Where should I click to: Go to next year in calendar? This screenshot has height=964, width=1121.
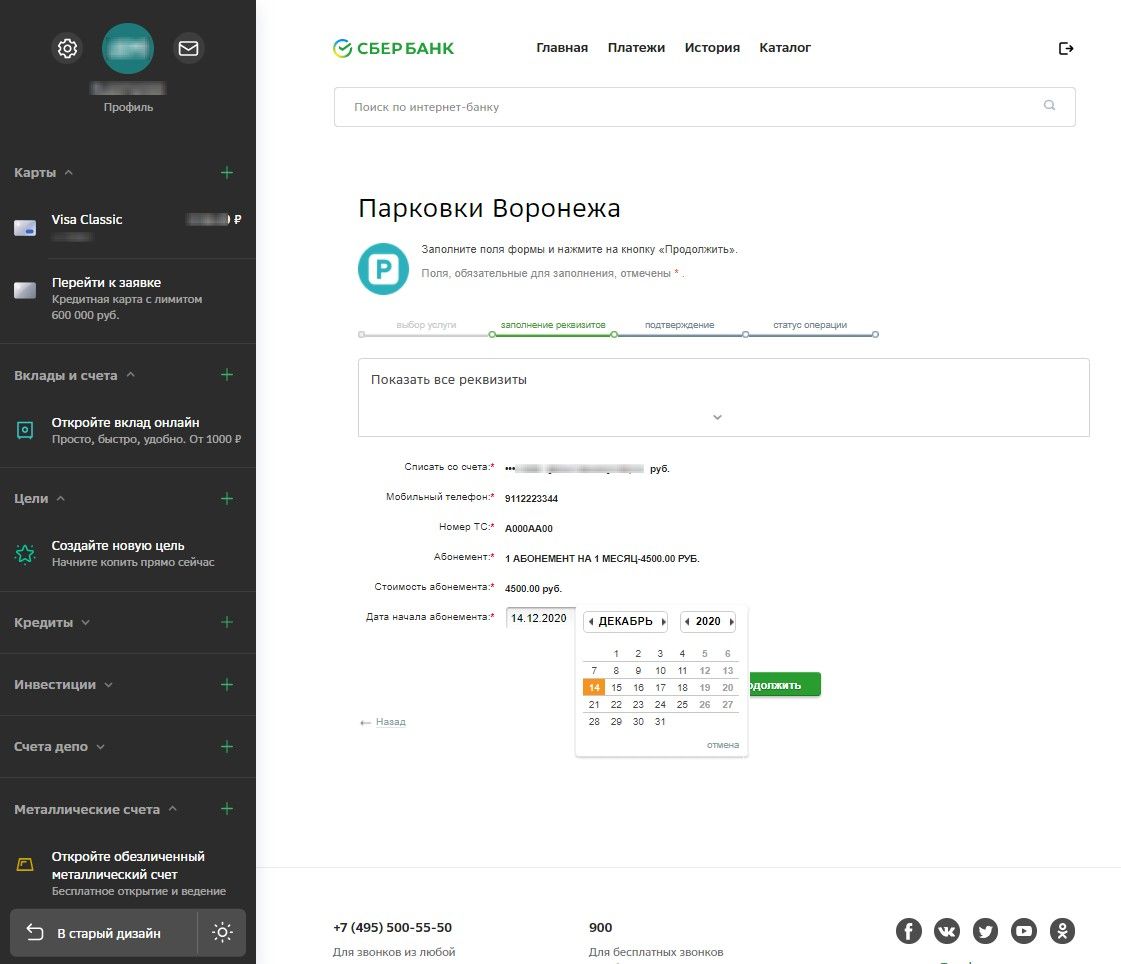tap(731, 621)
